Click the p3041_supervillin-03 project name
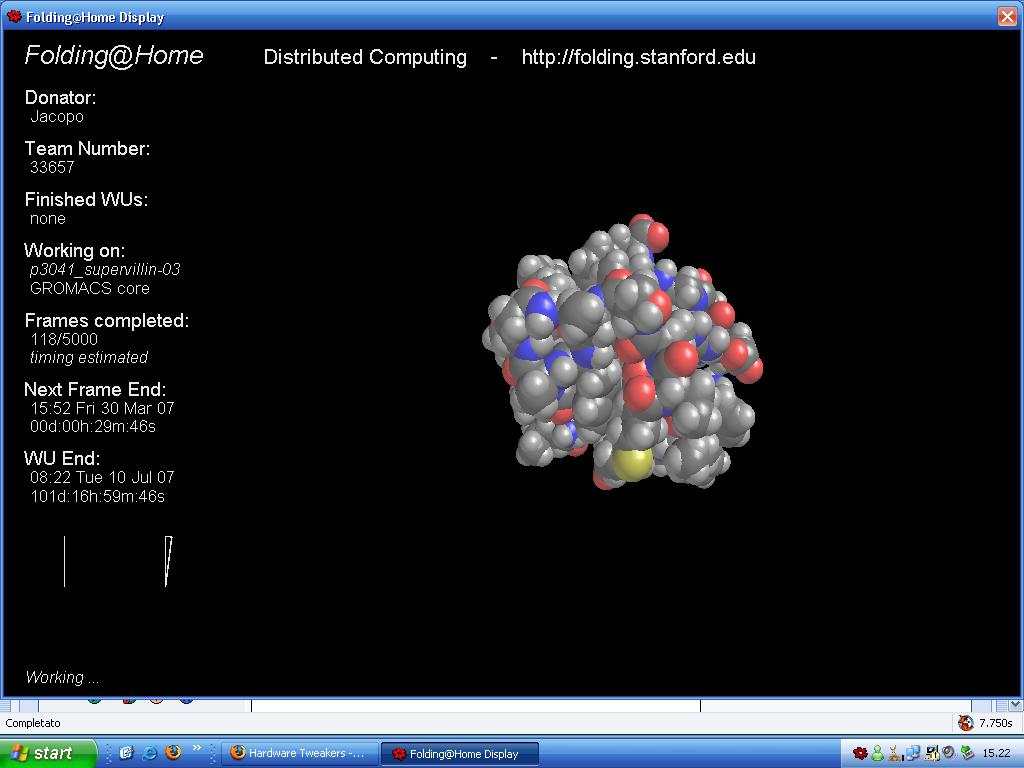The width and height of the screenshot is (1024, 768). (x=105, y=270)
